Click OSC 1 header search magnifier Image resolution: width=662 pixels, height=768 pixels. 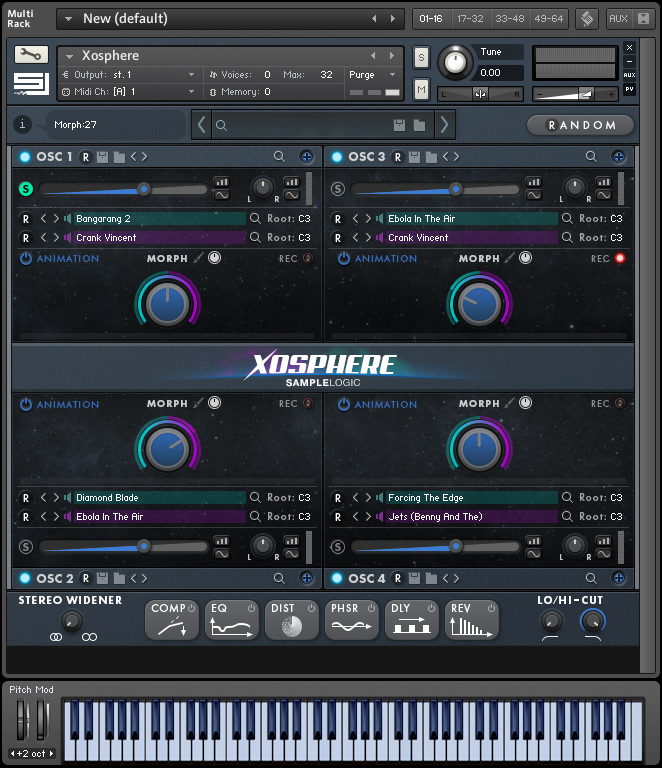click(279, 157)
